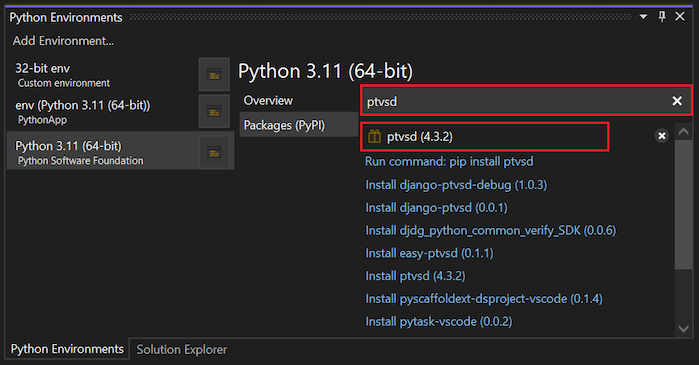Open interactive window icon for env (Python 3.11)

click(214, 111)
